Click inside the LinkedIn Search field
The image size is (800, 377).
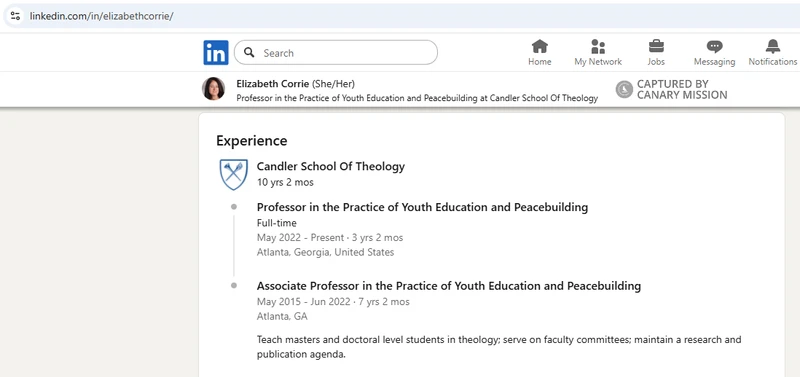336,53
